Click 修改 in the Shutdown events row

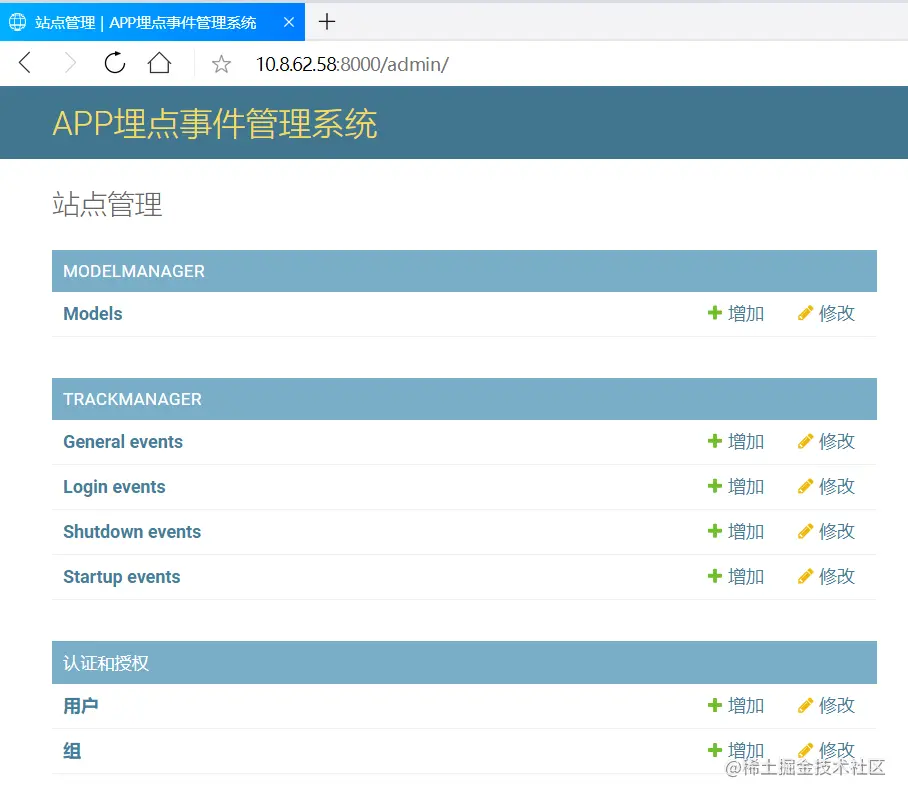pyautogui.click(x=826, y=532)
